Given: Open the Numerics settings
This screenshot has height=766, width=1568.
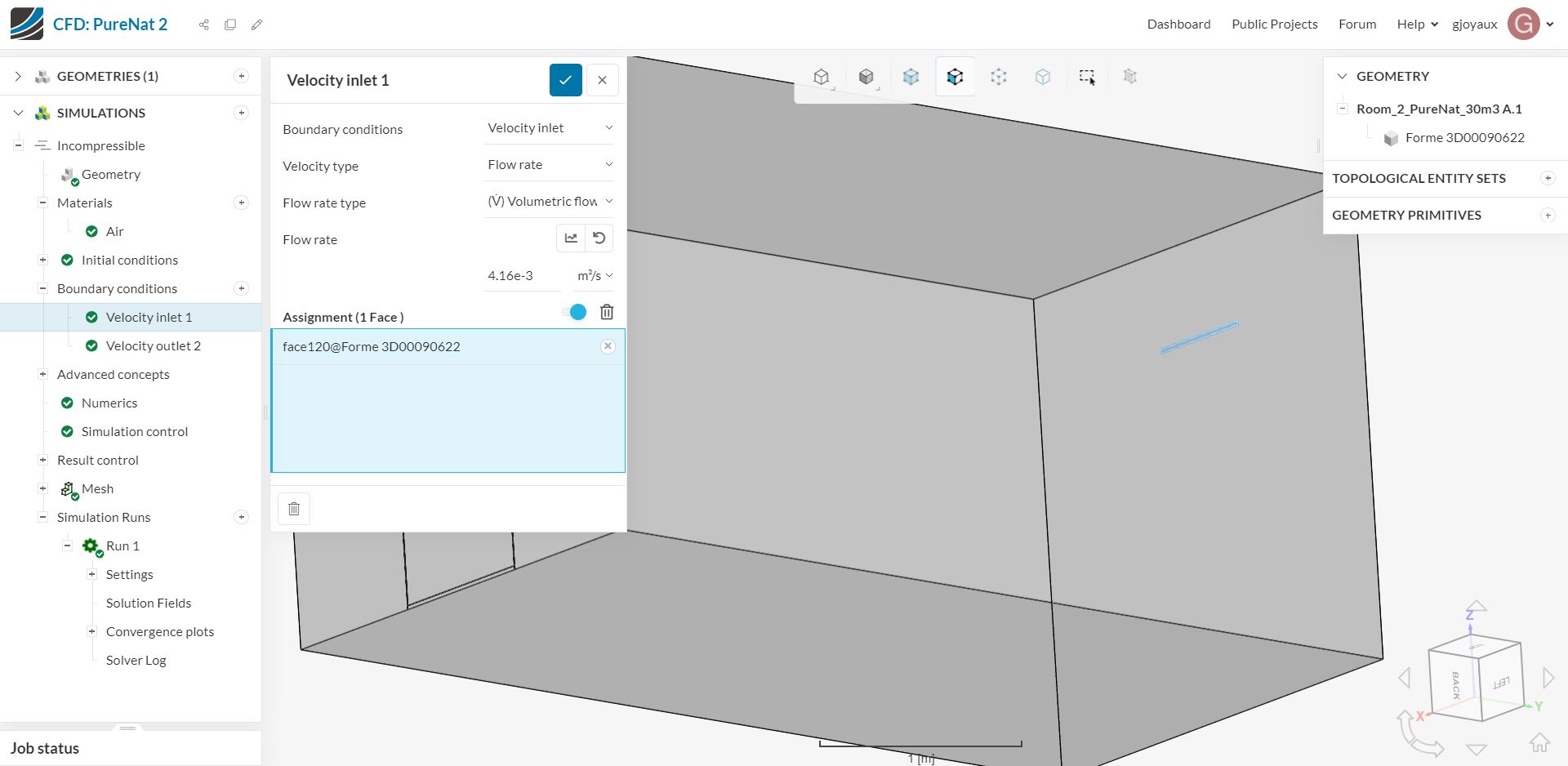Looking at the screenshot, I should click(x=109, y=403).
